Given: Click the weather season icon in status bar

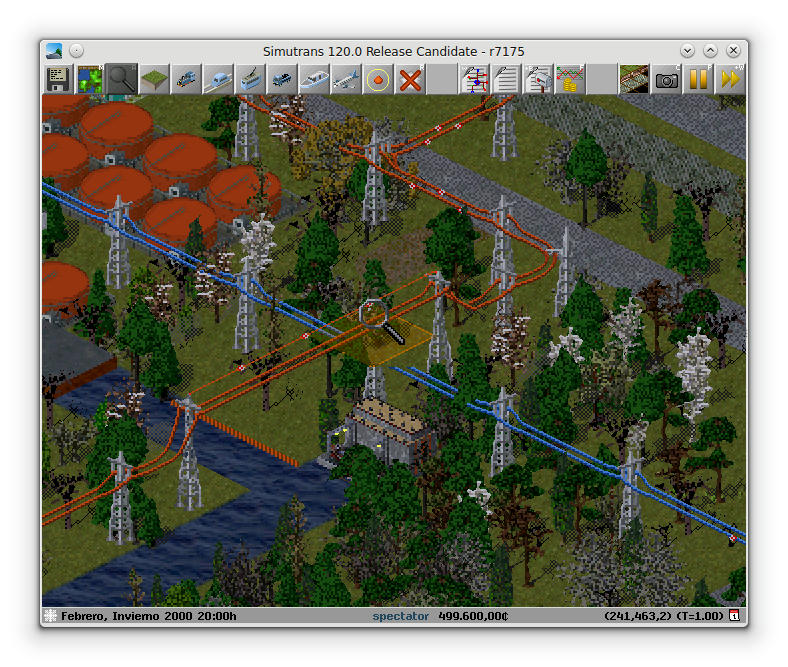Looking at the screenshot, I should [x=50, y=616].
